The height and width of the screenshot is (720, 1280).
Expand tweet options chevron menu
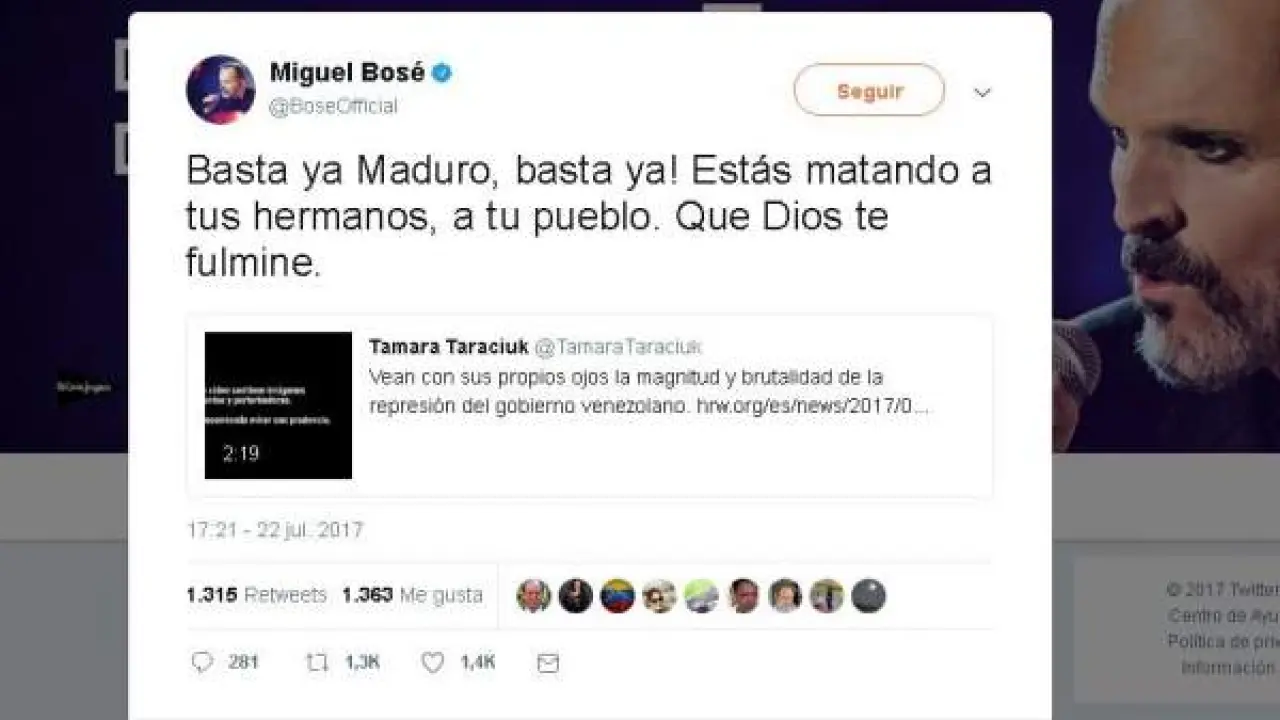point(982,92)
